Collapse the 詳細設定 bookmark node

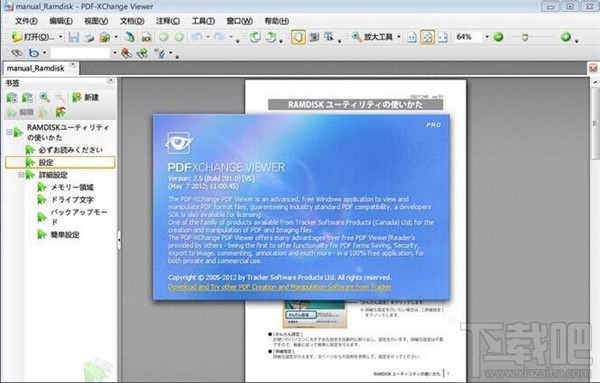coord(21,175)
